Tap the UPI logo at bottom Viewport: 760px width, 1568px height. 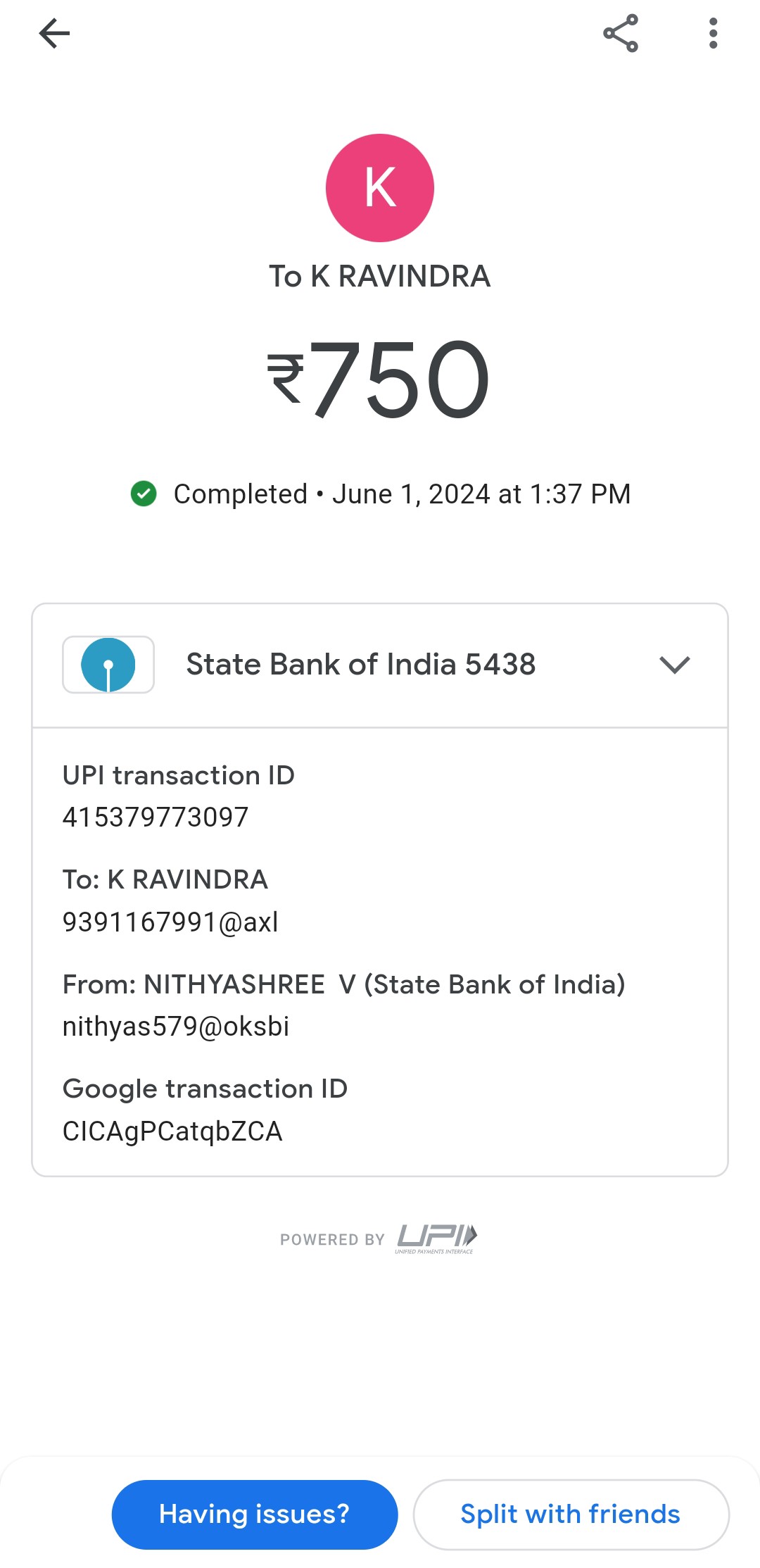pyautogui.click(x=436, y=1238)
